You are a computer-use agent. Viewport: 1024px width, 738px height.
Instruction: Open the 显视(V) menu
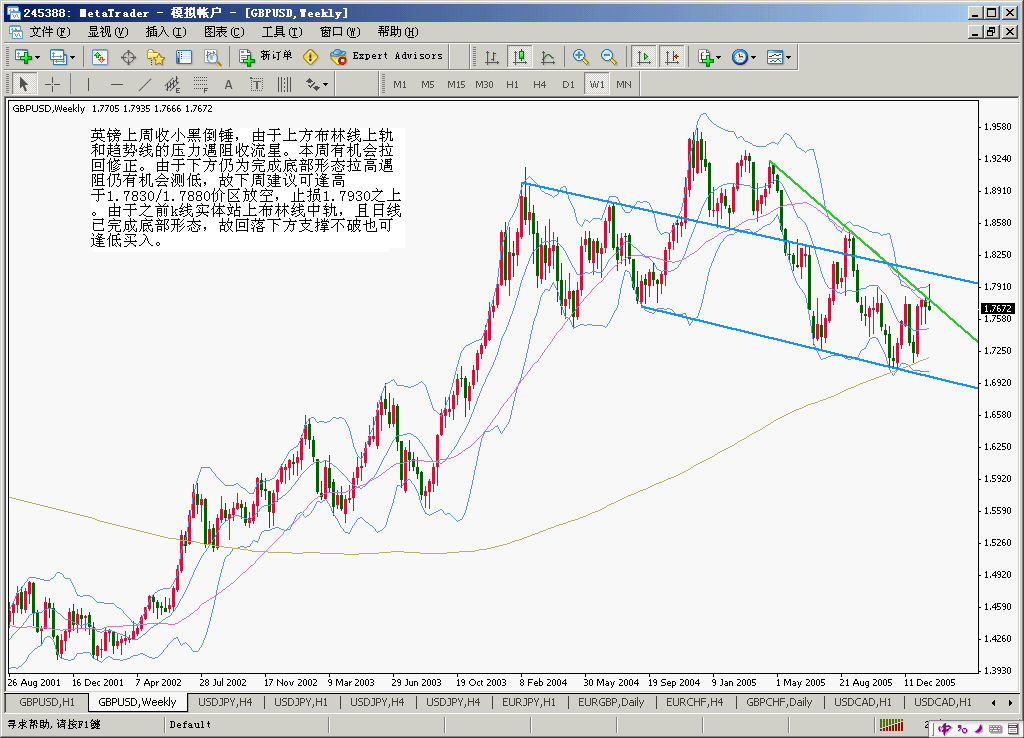click(x=108, y=32)
